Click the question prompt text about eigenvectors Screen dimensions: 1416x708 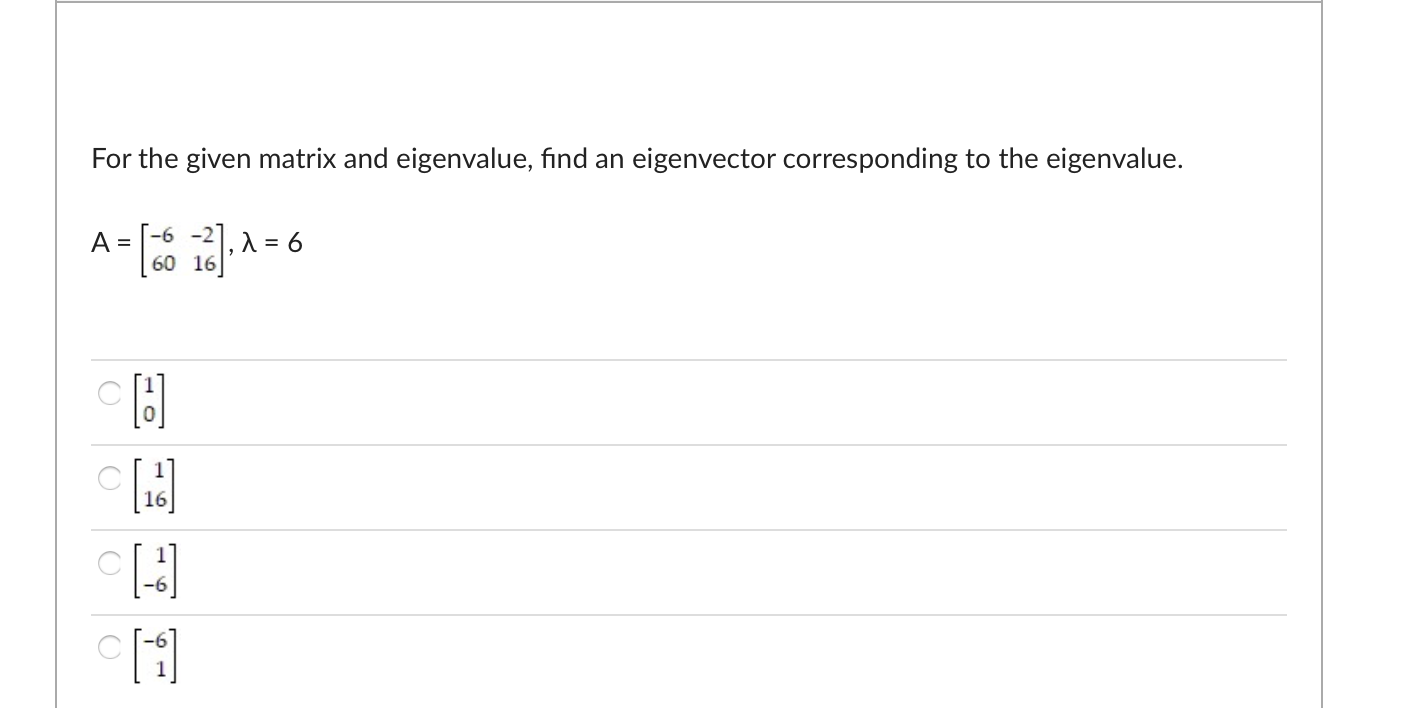click(635, 158)
